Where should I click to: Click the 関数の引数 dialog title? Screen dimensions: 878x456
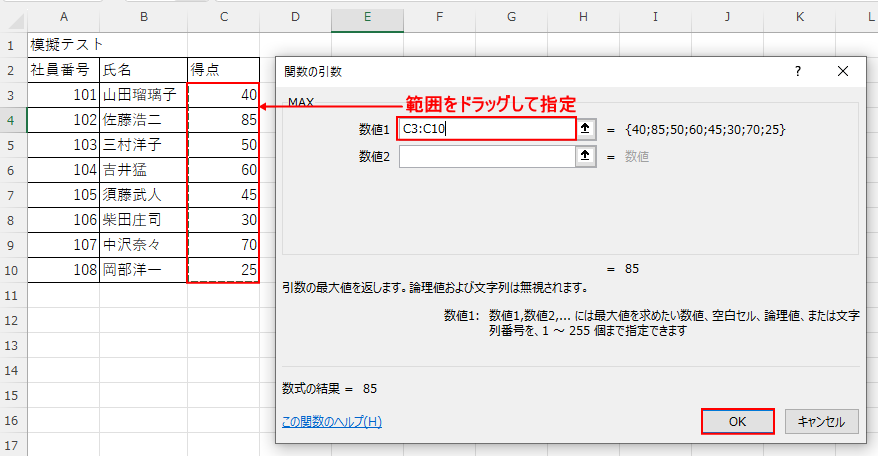(x=313, y=72)
